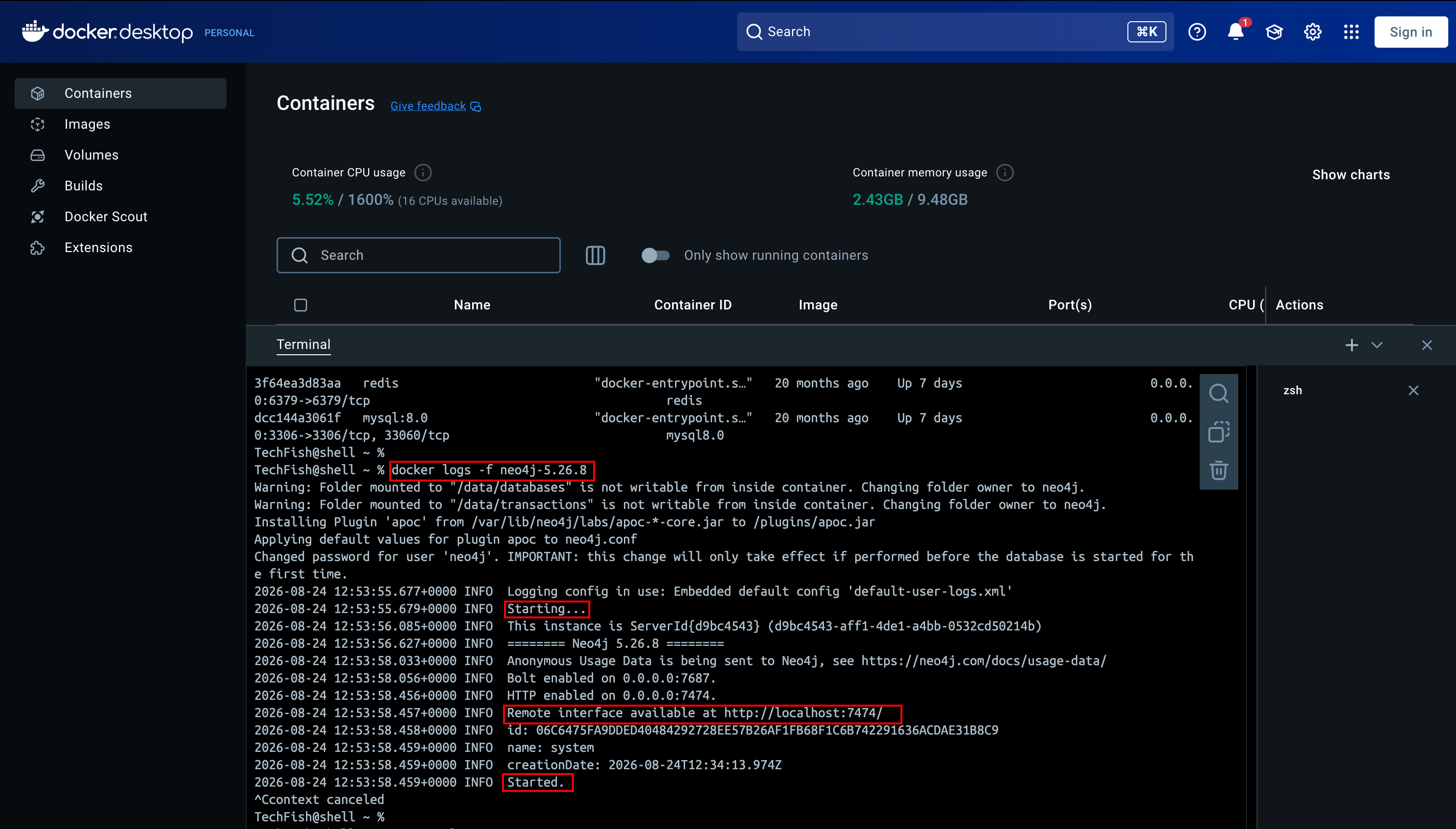This screenshot has height=829, width=1456.
Task: Click the copy terminal output icon
Action: (x=1218, y=432)
